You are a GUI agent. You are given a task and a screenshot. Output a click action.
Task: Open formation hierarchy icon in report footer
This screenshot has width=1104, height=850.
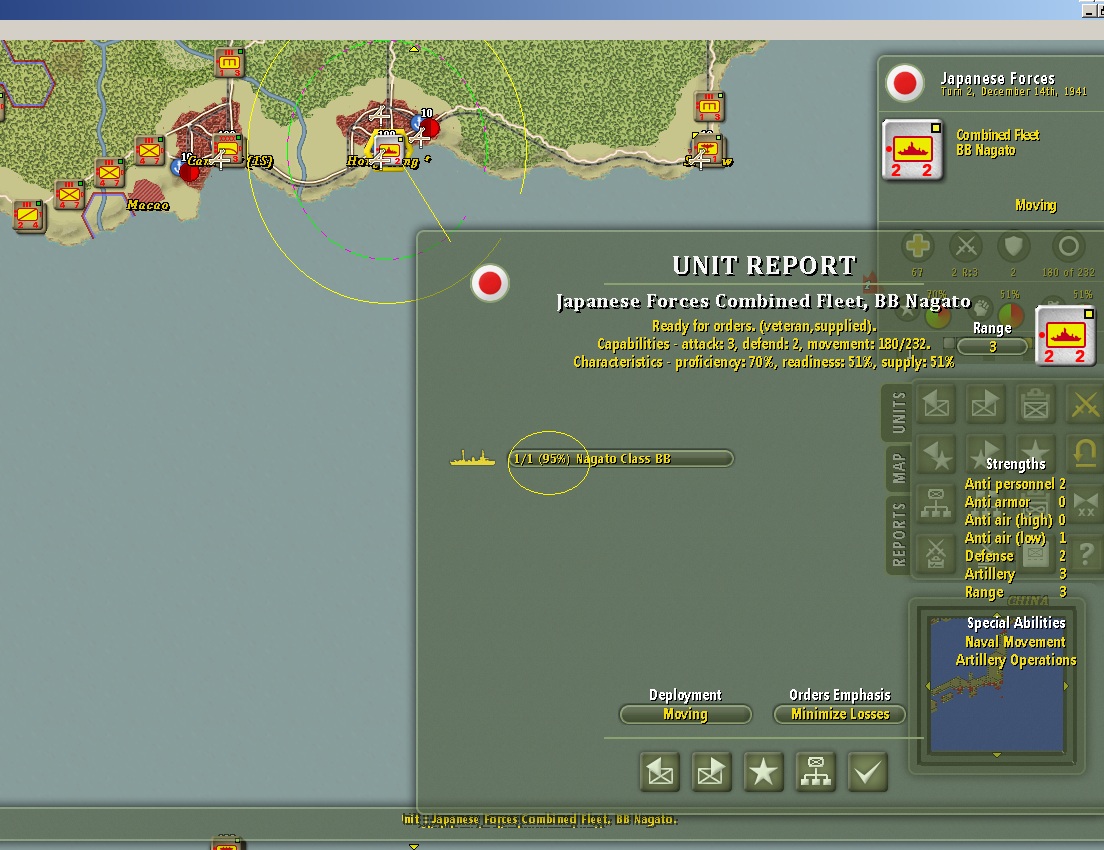point(815,772)
